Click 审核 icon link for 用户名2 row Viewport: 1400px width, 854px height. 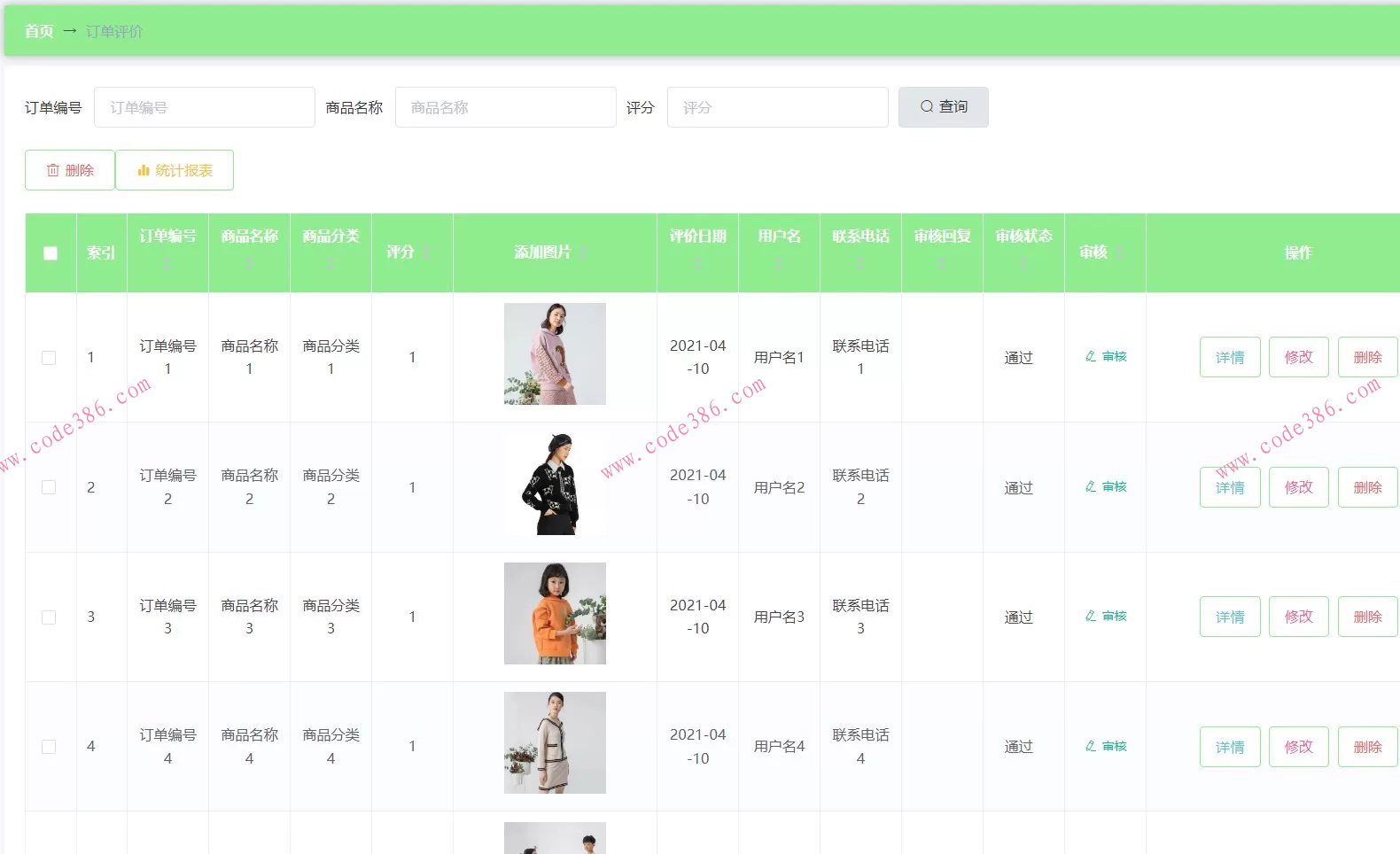1106,487
